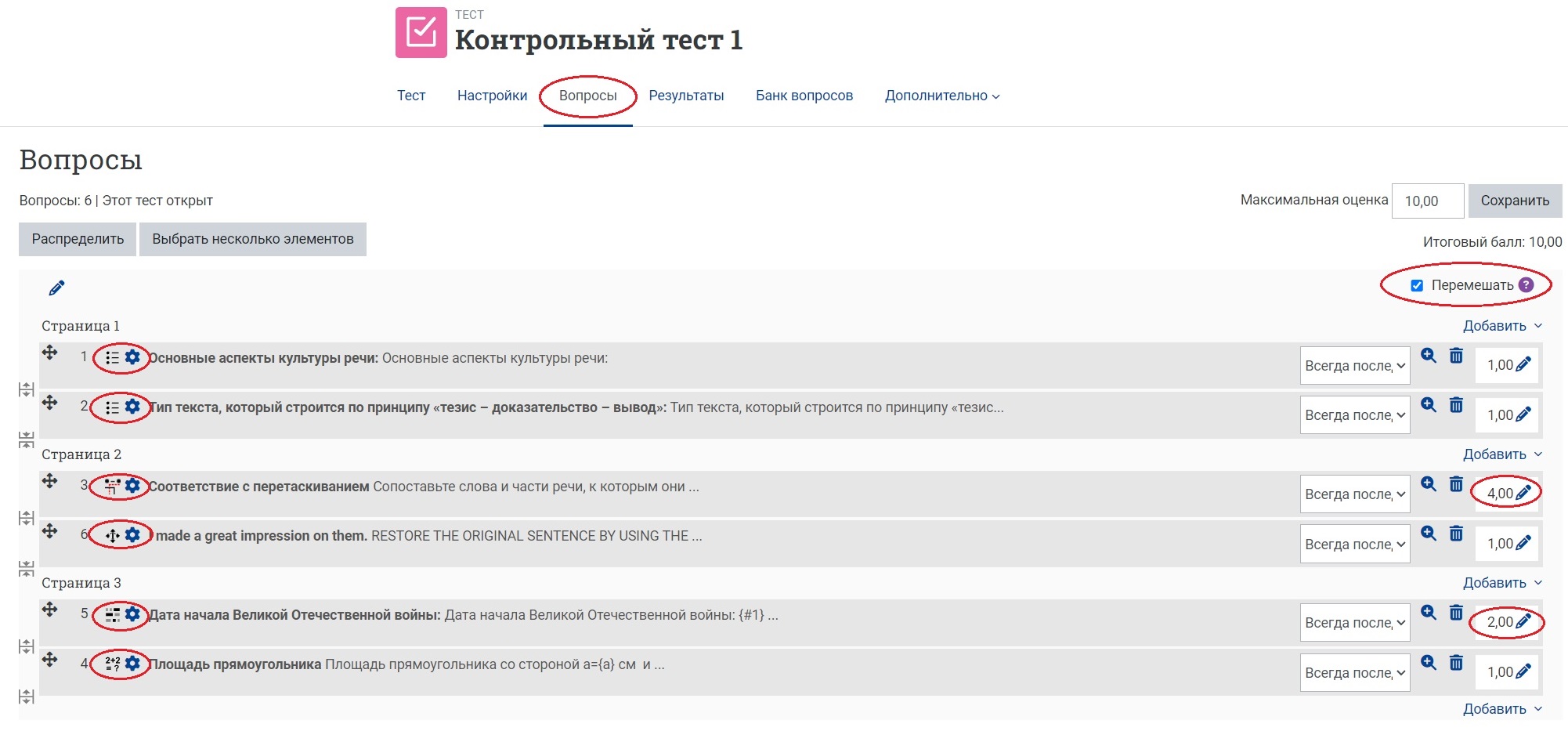Viewport: 1568px width, 731px height.
Task: Go to the Результаты tab
Action: [686, 96]
